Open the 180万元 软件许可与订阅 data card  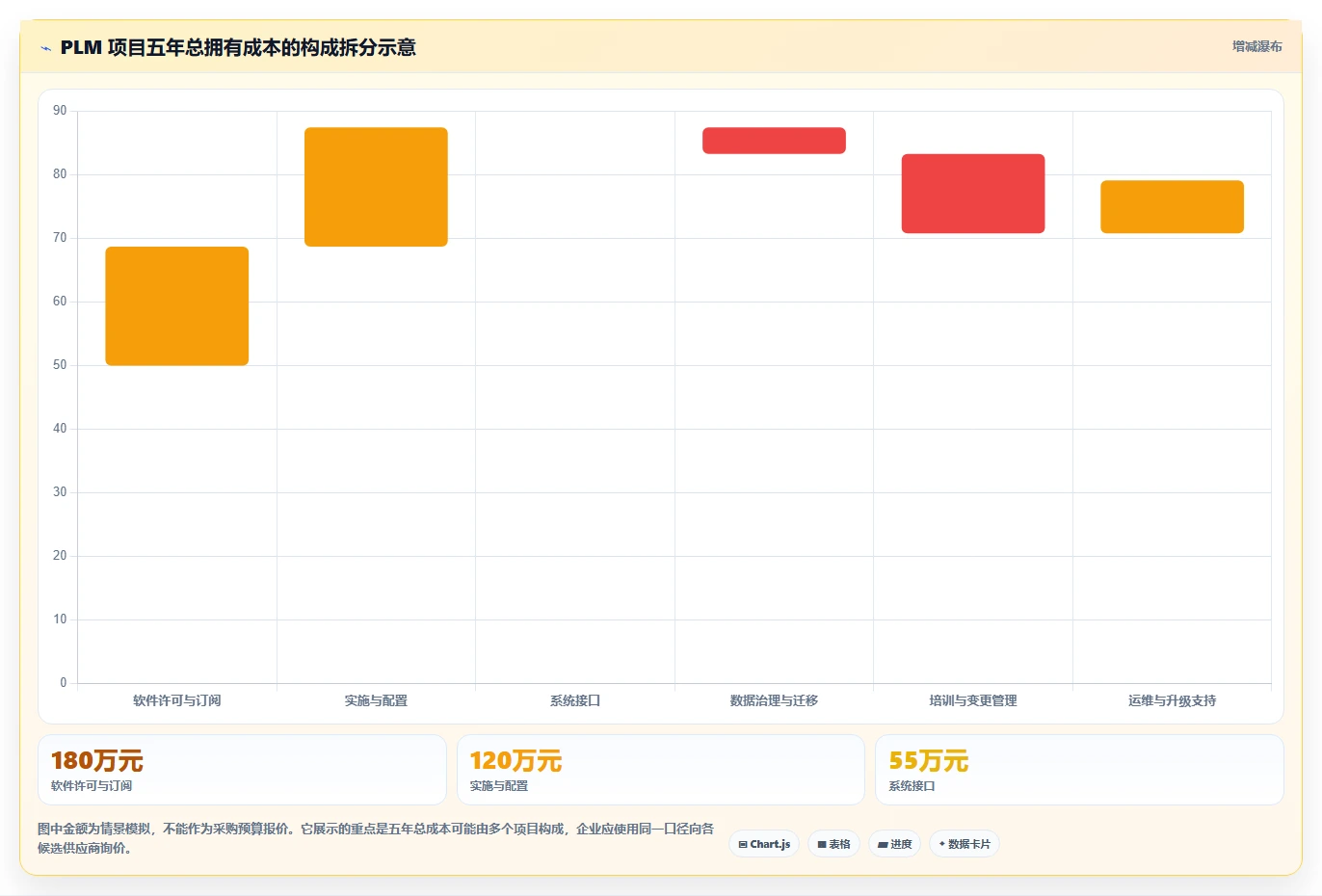pyautogui.click(x=242, y=770)
